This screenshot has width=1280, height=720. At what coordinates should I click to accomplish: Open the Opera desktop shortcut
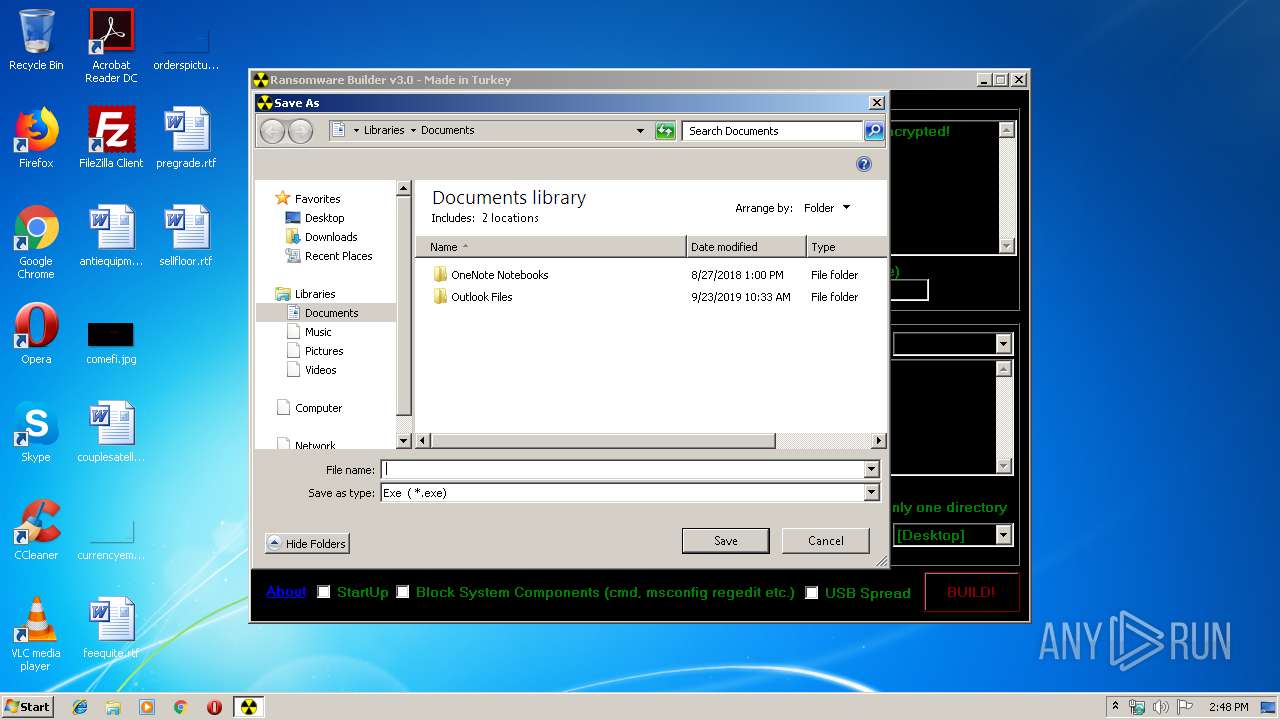tap(36, 334)
